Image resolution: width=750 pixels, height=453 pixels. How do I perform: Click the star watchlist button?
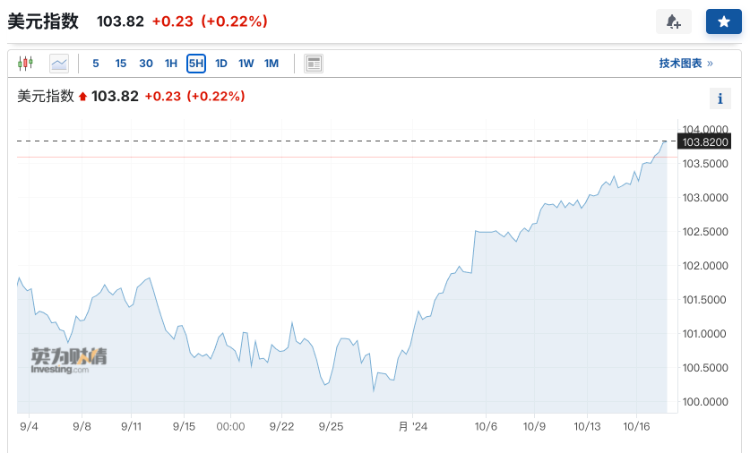tap(723, 22)
